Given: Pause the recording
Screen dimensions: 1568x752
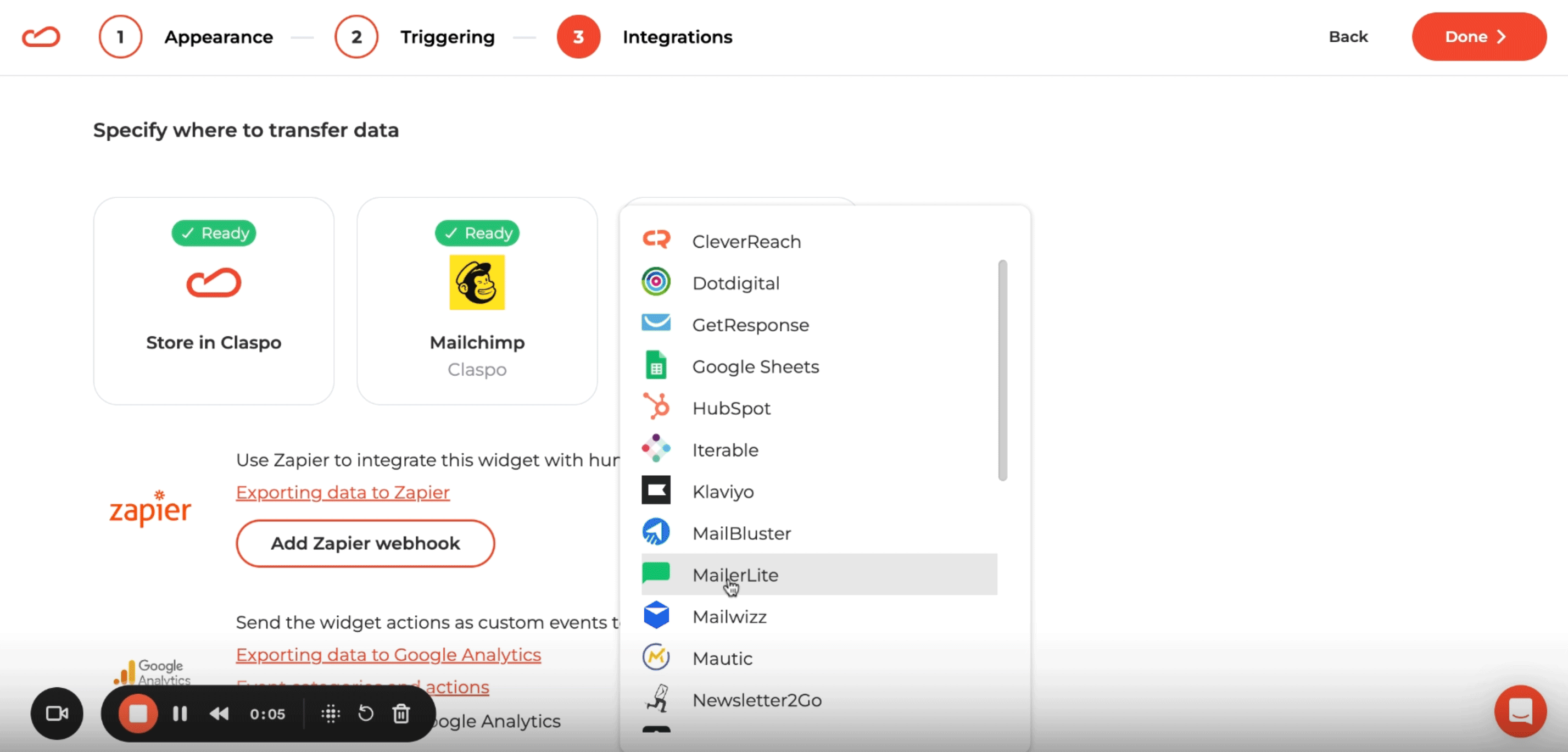Looking at the screenshot, I should [180, 713].
